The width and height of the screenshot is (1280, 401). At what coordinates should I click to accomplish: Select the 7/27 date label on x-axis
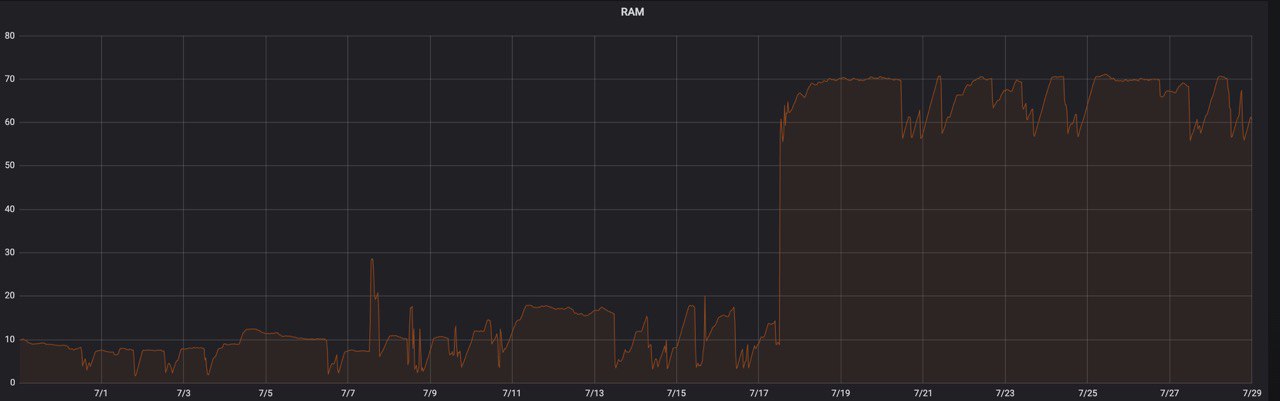pos(1169,394)
